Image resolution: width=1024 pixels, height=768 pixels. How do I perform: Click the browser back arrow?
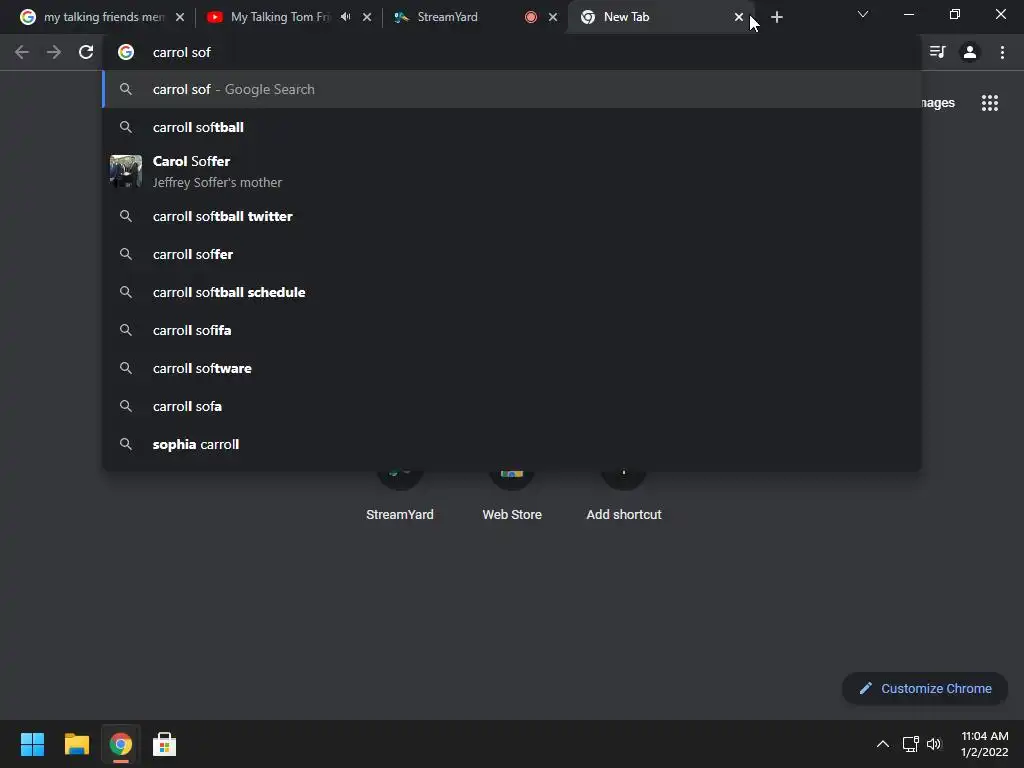22,52
